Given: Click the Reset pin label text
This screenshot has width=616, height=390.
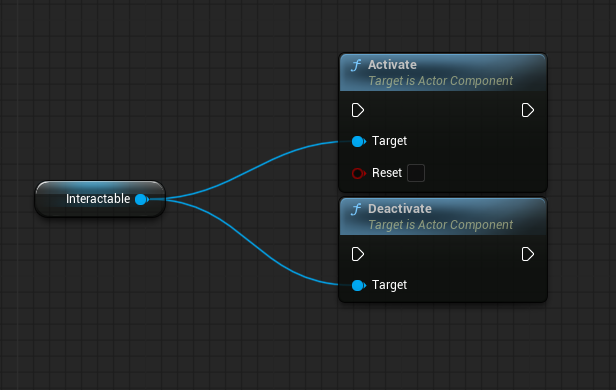Looking at the screenshot, I should pos(387,173).
